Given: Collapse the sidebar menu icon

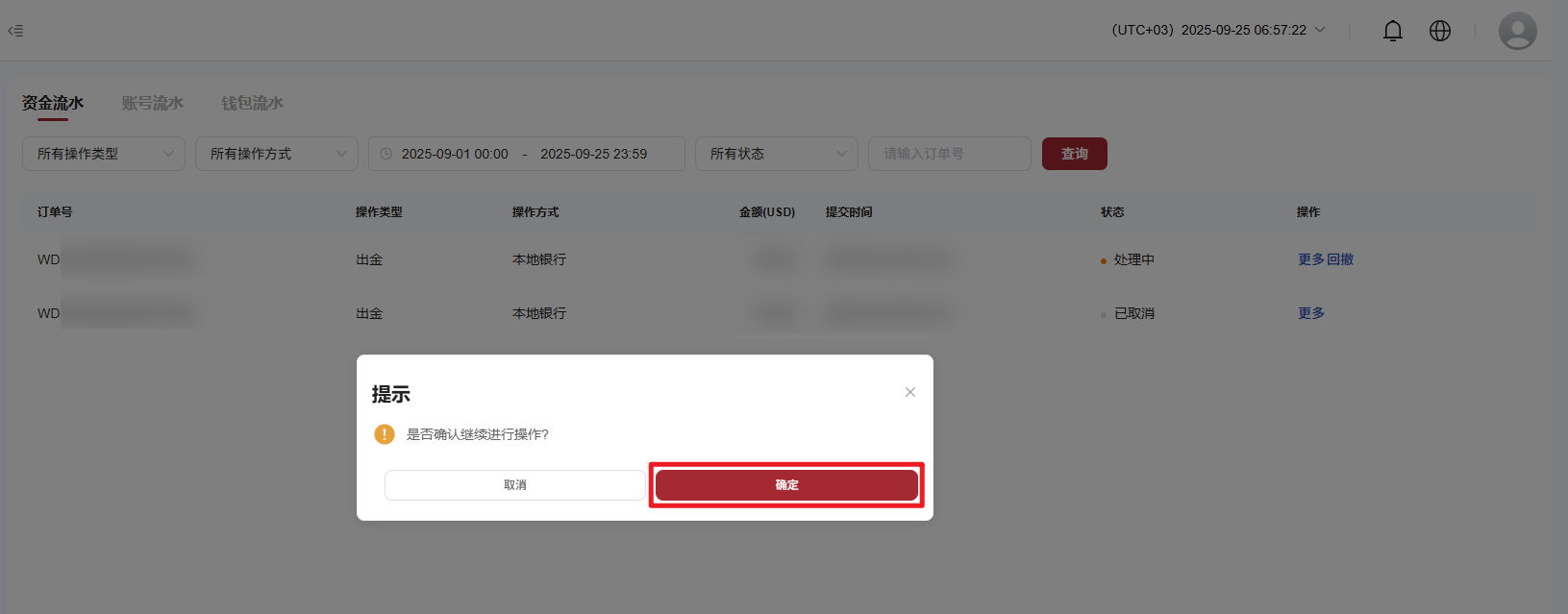Looking at the screenshot, I should pos(15,31).
